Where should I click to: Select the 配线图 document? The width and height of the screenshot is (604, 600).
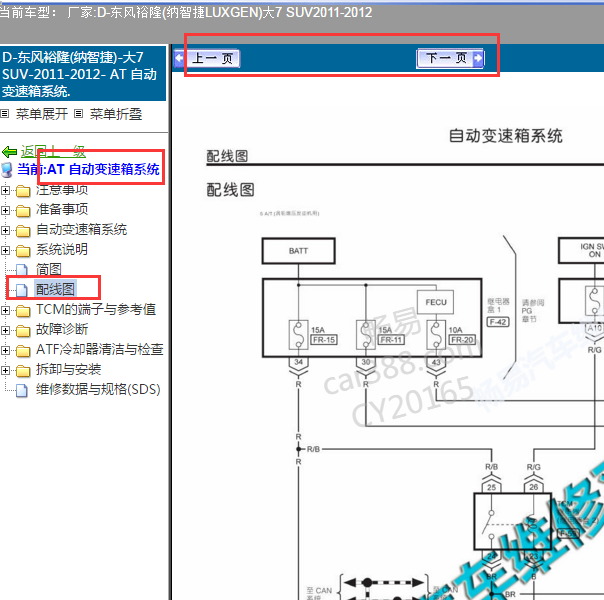click(55, 289)
